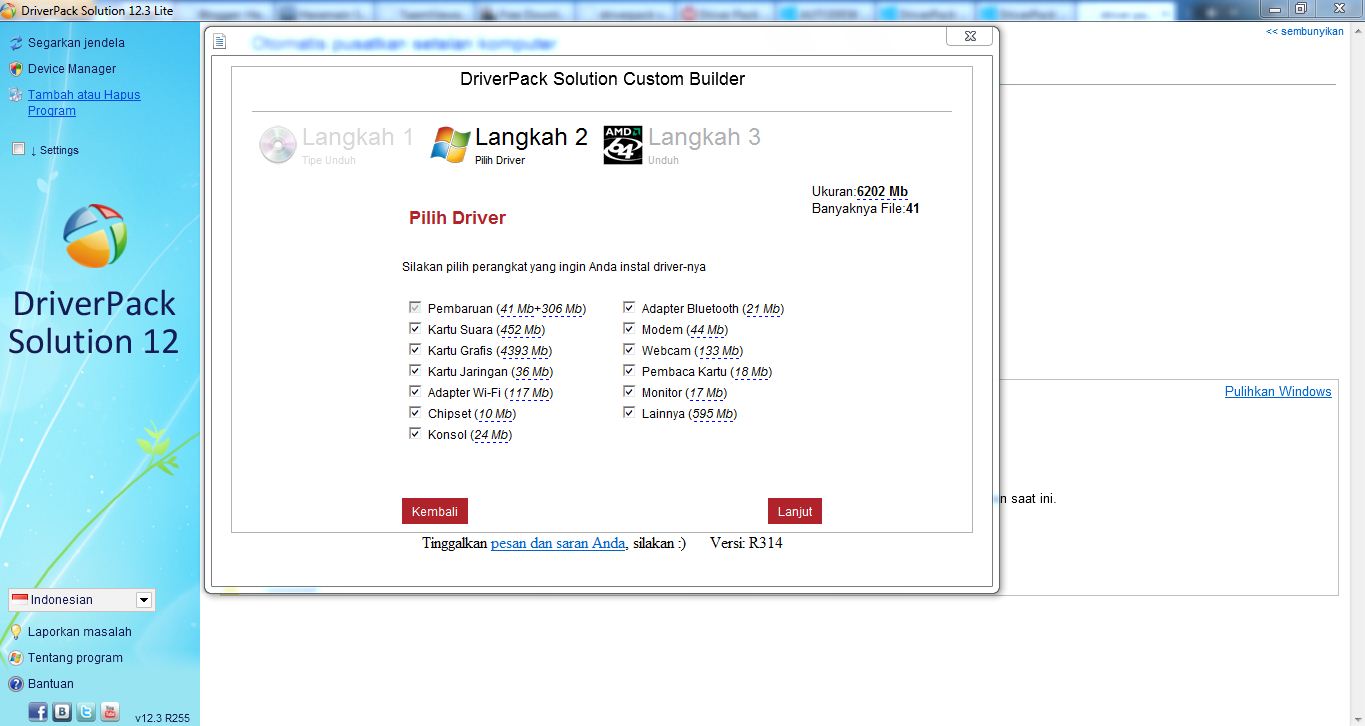Uncheck the Konsol checkbox
Image resolution: width=1365 pixels, height=726 pixels.
tap(415, 433)
